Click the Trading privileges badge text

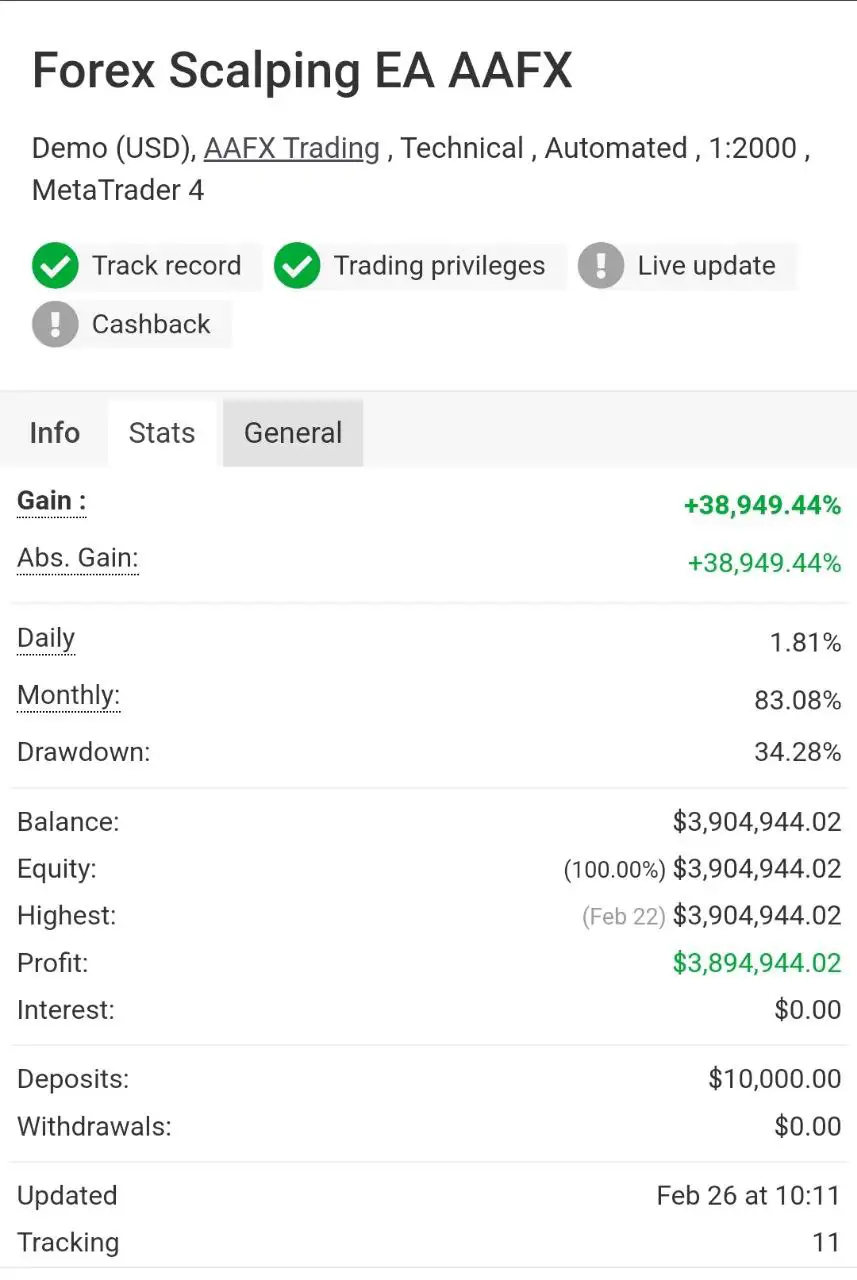tap(439, 266)
